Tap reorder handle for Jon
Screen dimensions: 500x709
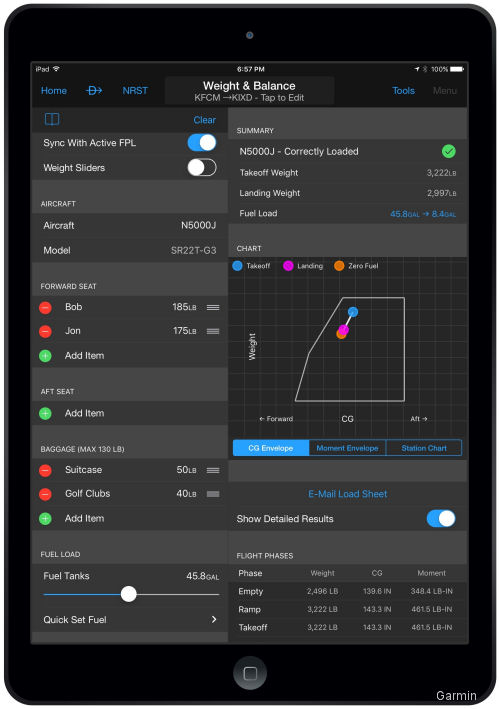pos(213,331)
